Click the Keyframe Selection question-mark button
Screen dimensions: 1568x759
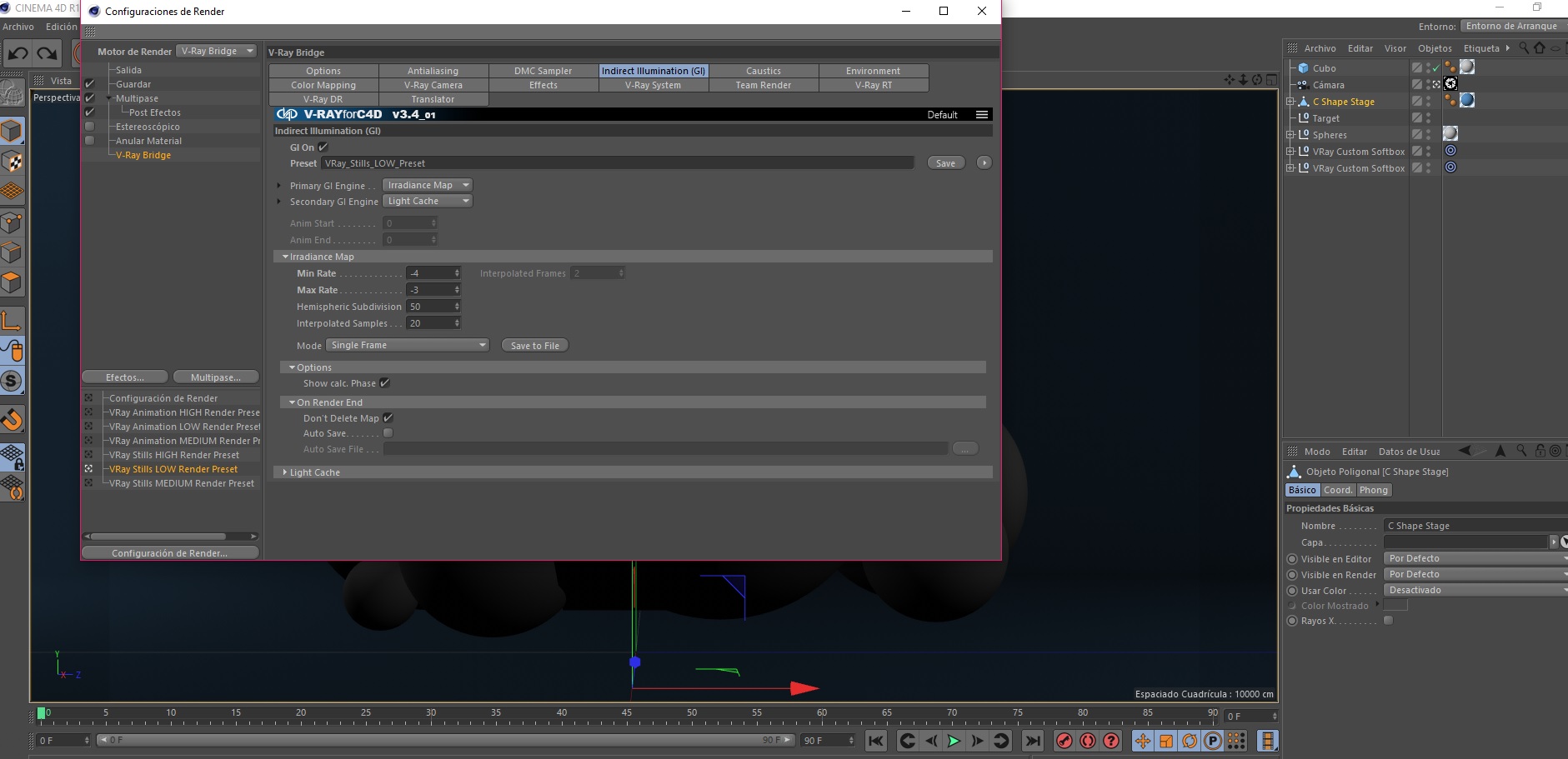pos(1111,741)
